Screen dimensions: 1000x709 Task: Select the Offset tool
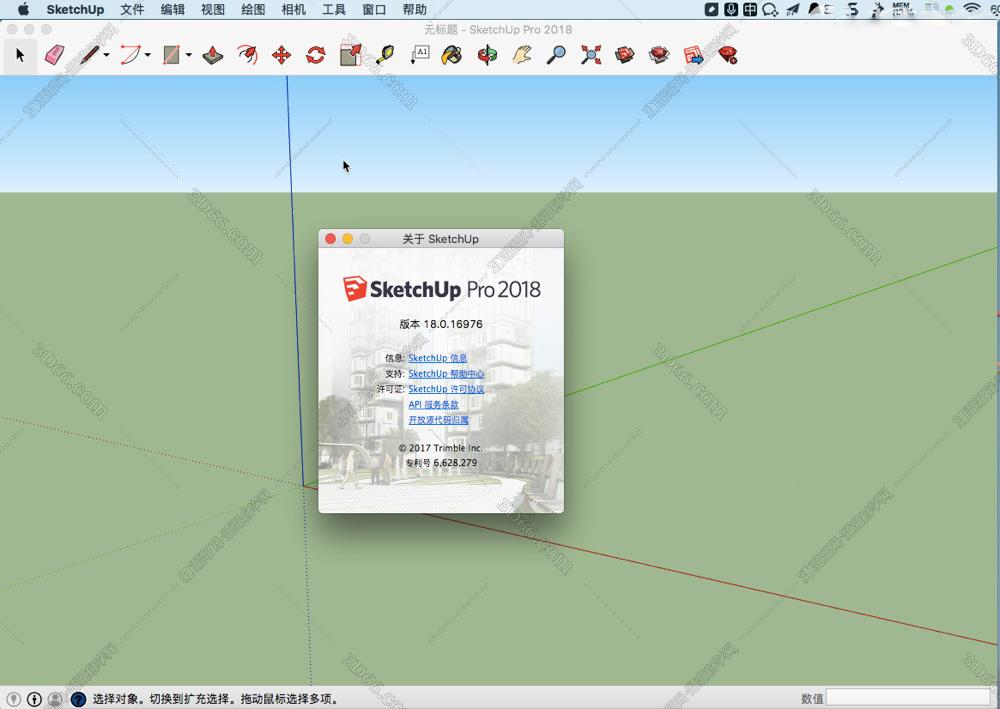coord(247,55)
